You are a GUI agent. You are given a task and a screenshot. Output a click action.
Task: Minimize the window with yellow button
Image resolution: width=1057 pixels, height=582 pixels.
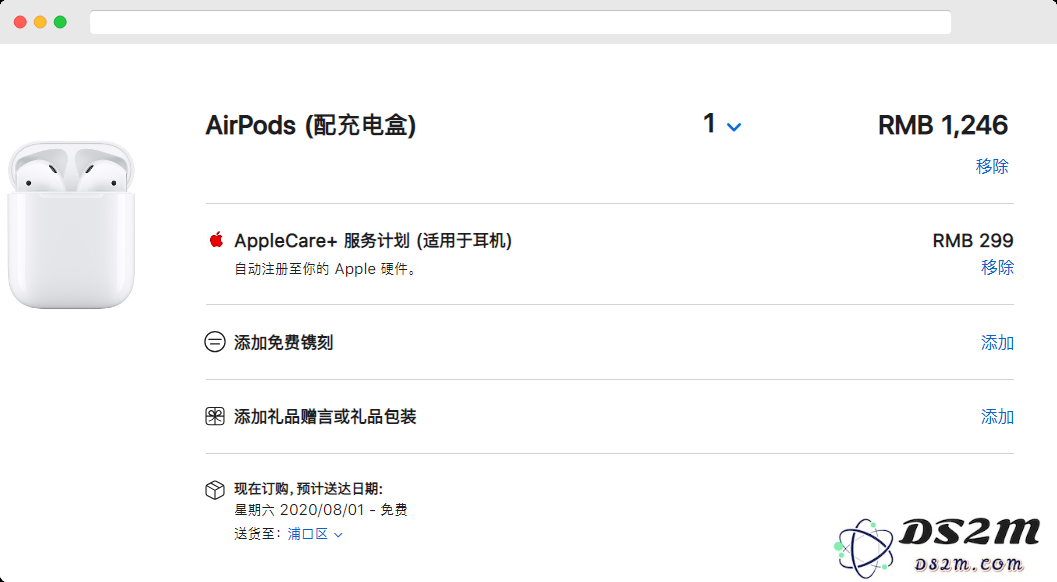[40, 22]
